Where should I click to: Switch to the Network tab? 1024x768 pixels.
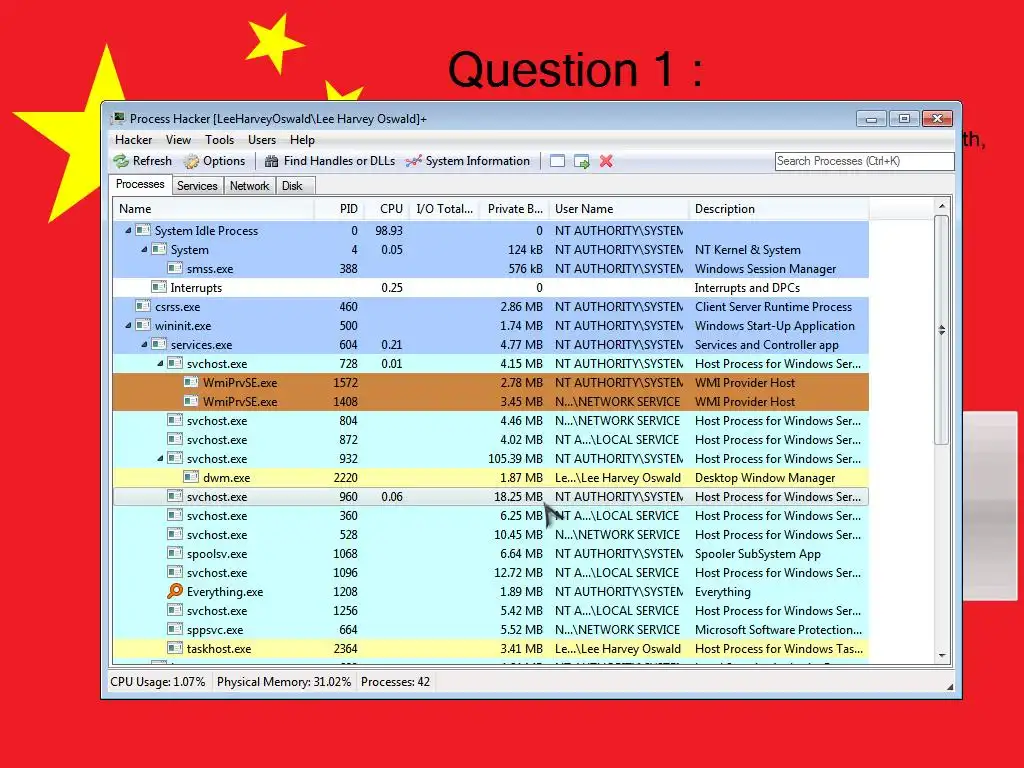[x=249, y=185]
